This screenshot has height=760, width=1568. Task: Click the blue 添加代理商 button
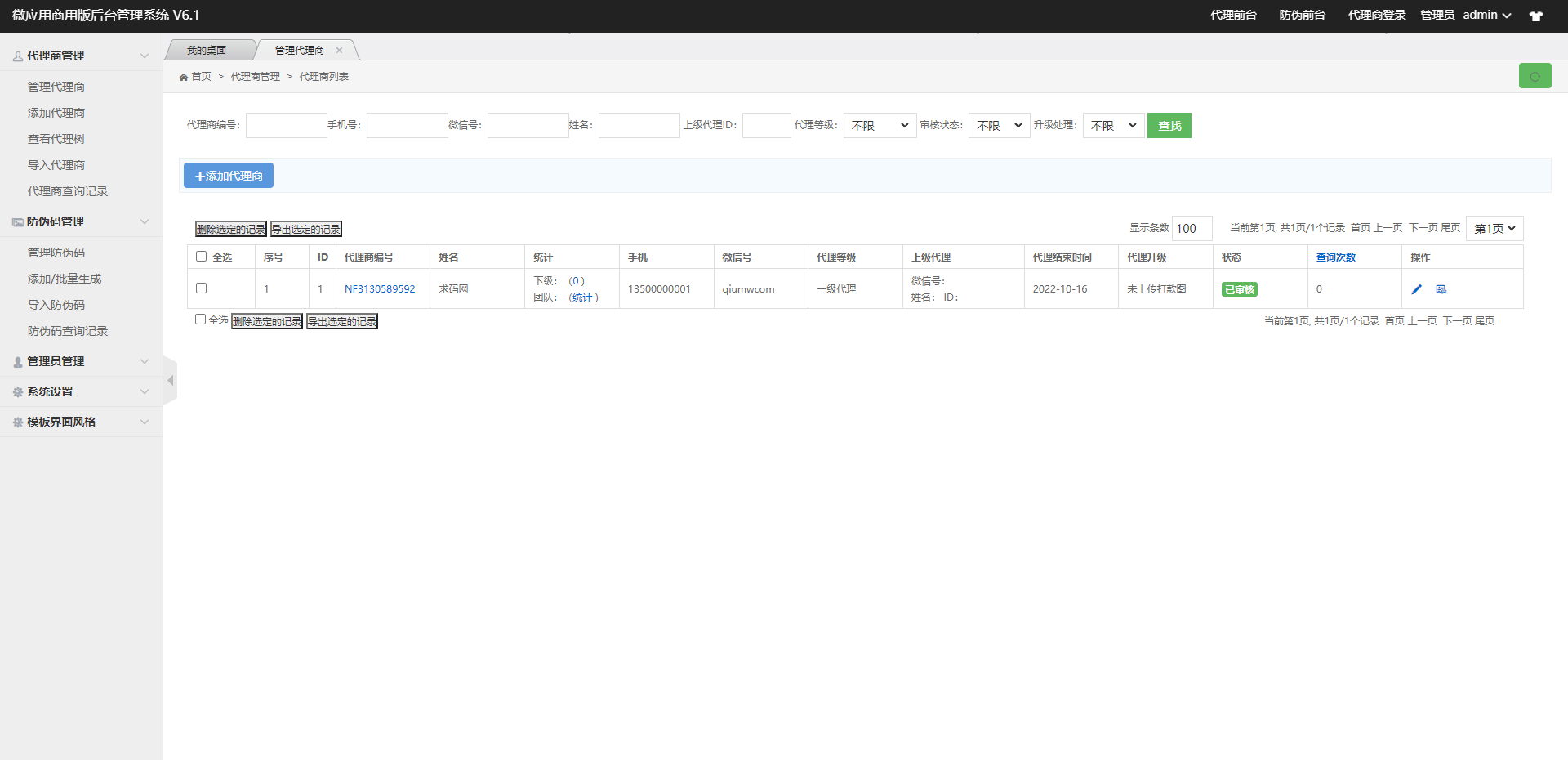(229, 176)
